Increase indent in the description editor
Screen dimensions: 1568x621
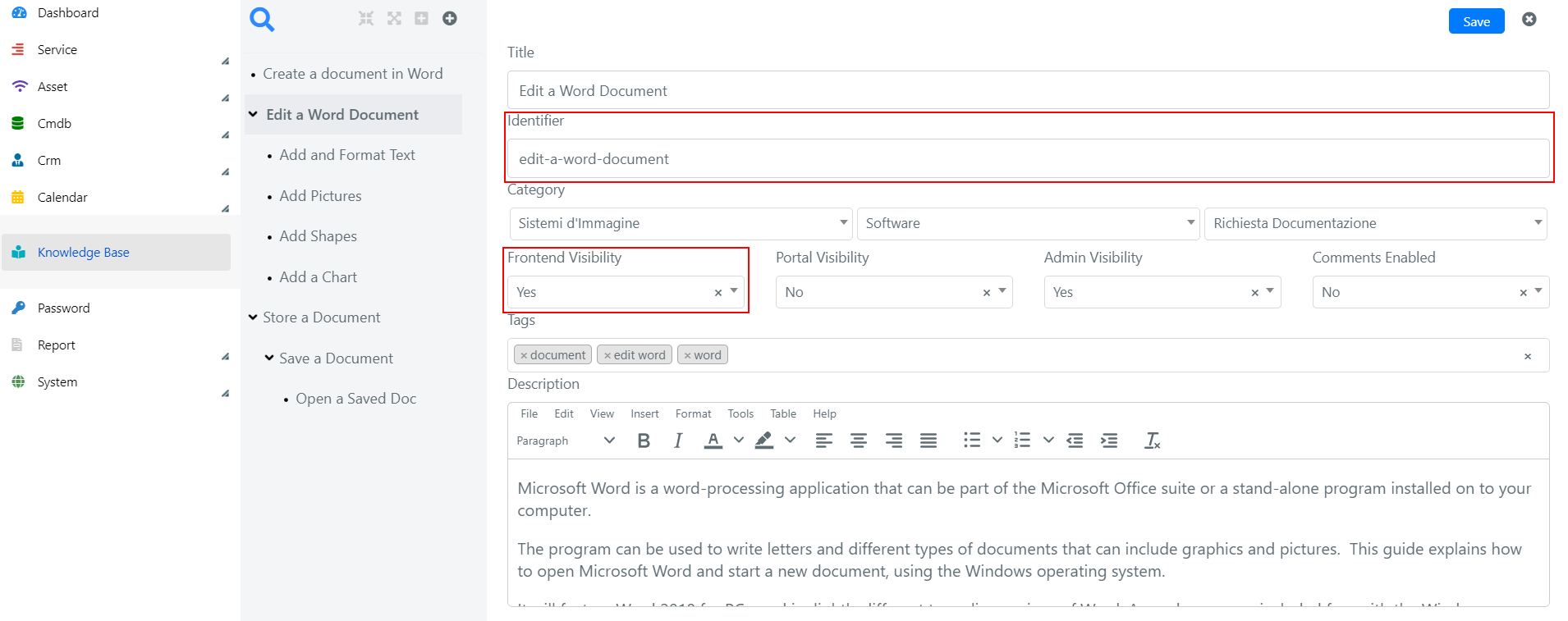coord(1109,441)
